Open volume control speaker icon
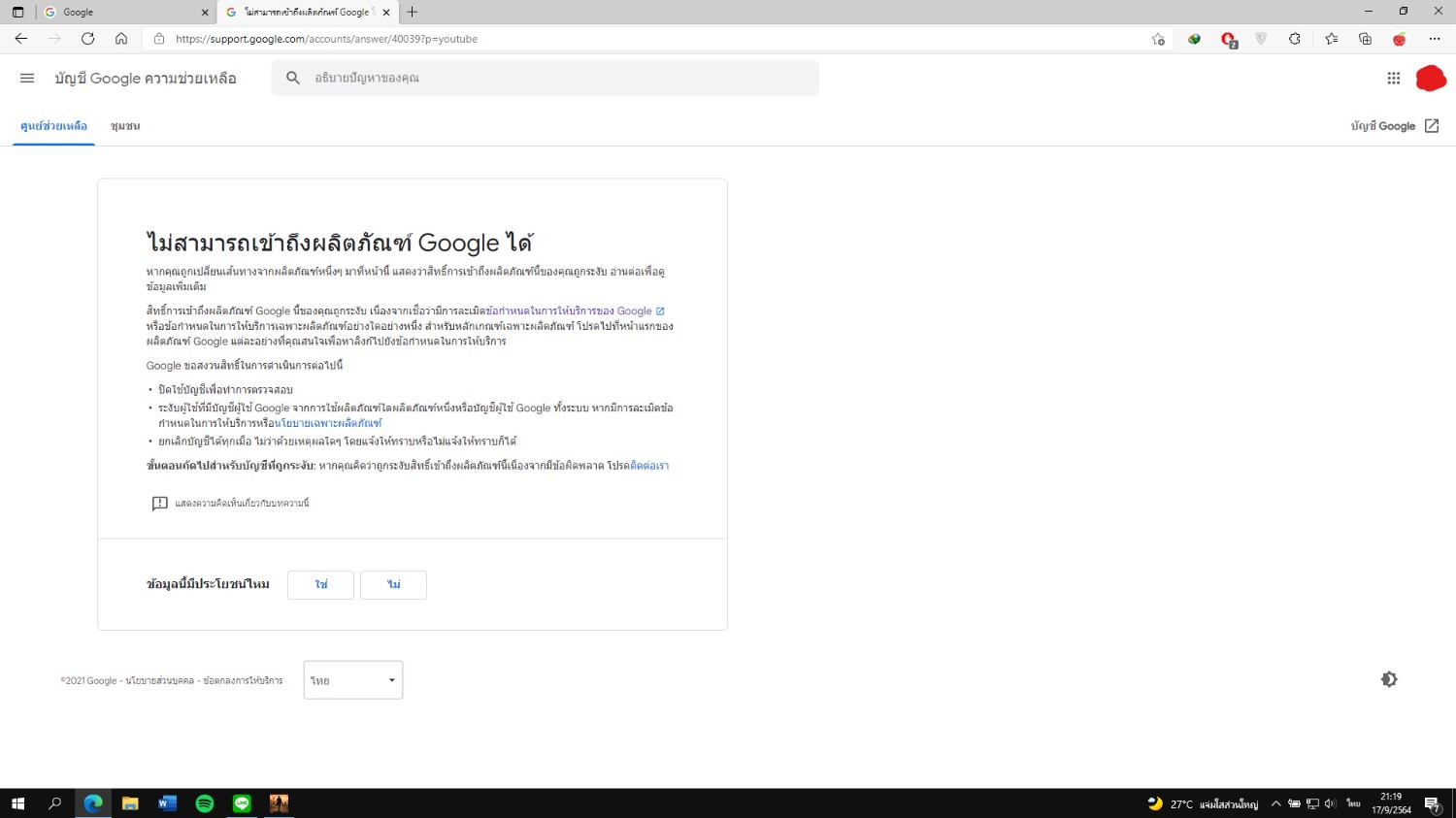 pyautogui.click(x=1330, y=803)
